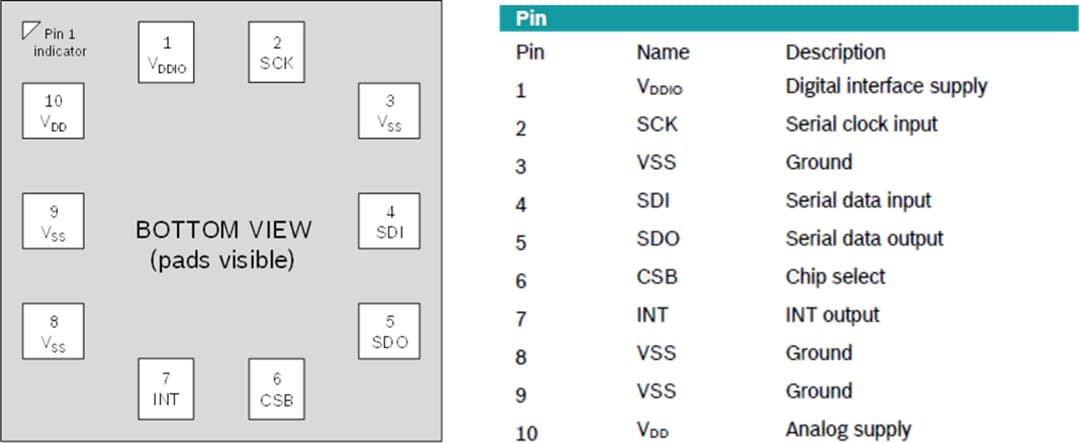
Task: Click pad 6 CSB at the bottom
Action: 276,389
